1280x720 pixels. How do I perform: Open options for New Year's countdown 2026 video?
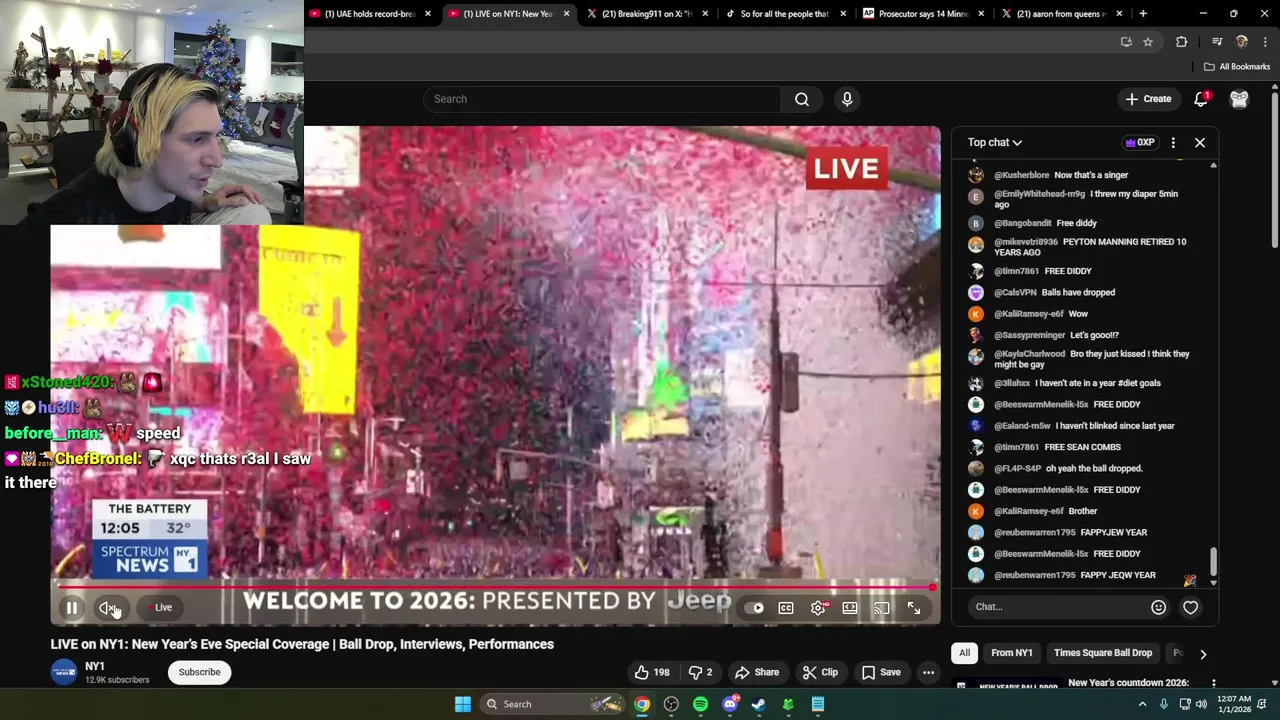(1214, 684)
